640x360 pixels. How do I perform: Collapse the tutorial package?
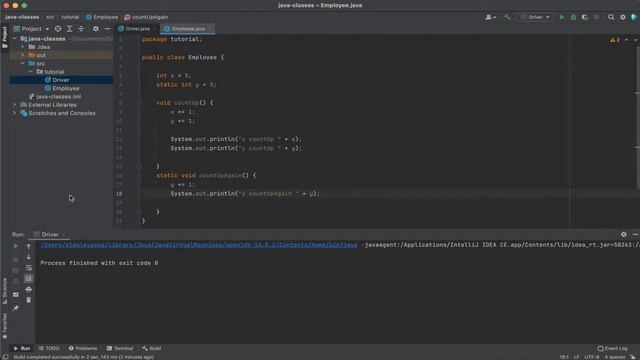pyautogui.click(x=31, y=72)
